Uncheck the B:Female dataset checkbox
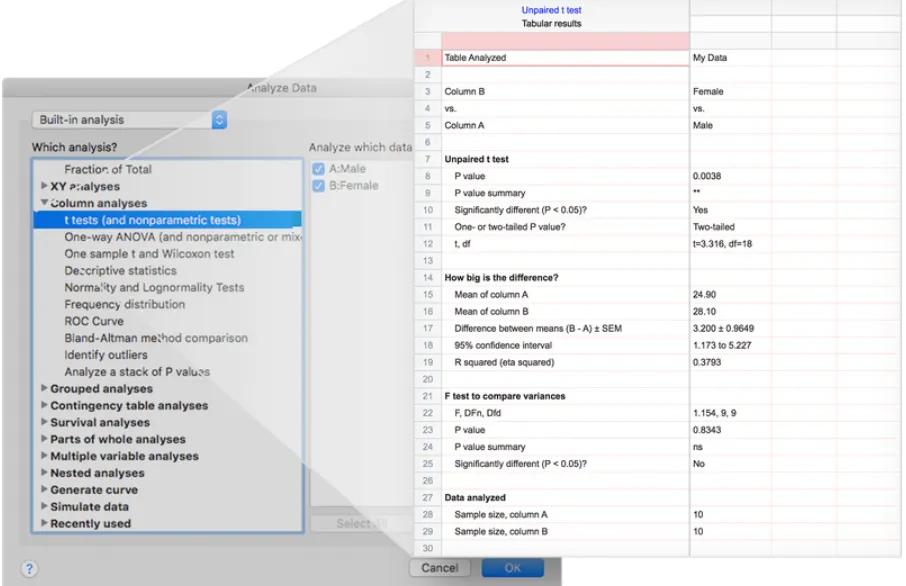 (x=319, y=185)
